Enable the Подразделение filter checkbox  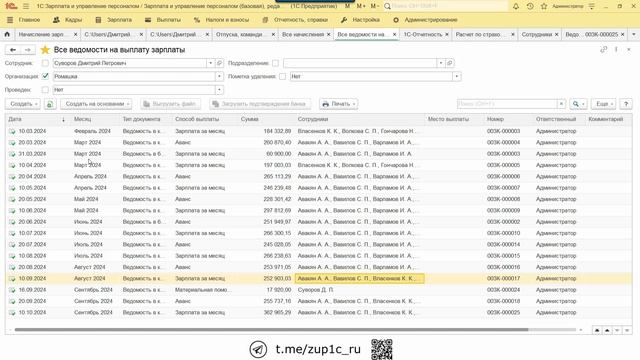(276, 63)
